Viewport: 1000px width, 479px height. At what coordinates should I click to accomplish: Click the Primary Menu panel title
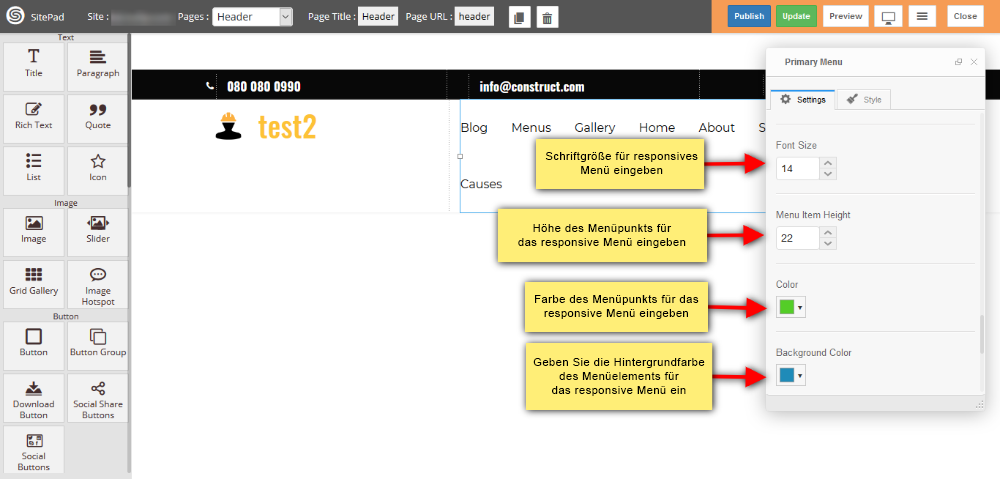813,62
